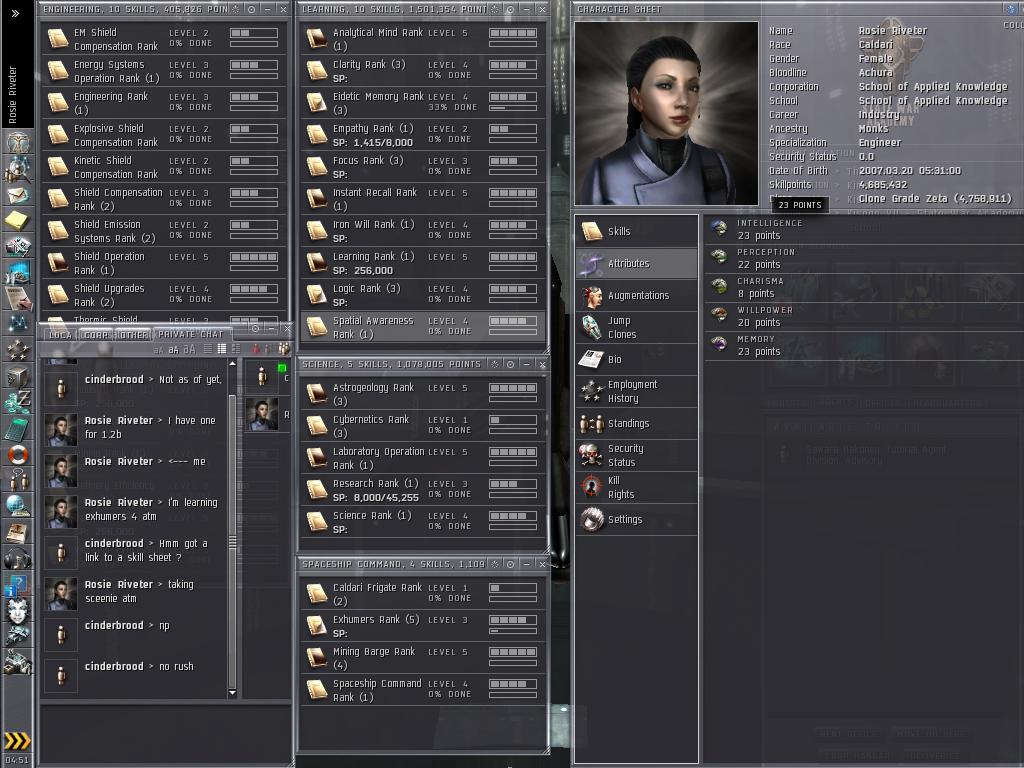
Task: Open Jump Clones section
Action: pyautogui.click(x=637, y=327)
